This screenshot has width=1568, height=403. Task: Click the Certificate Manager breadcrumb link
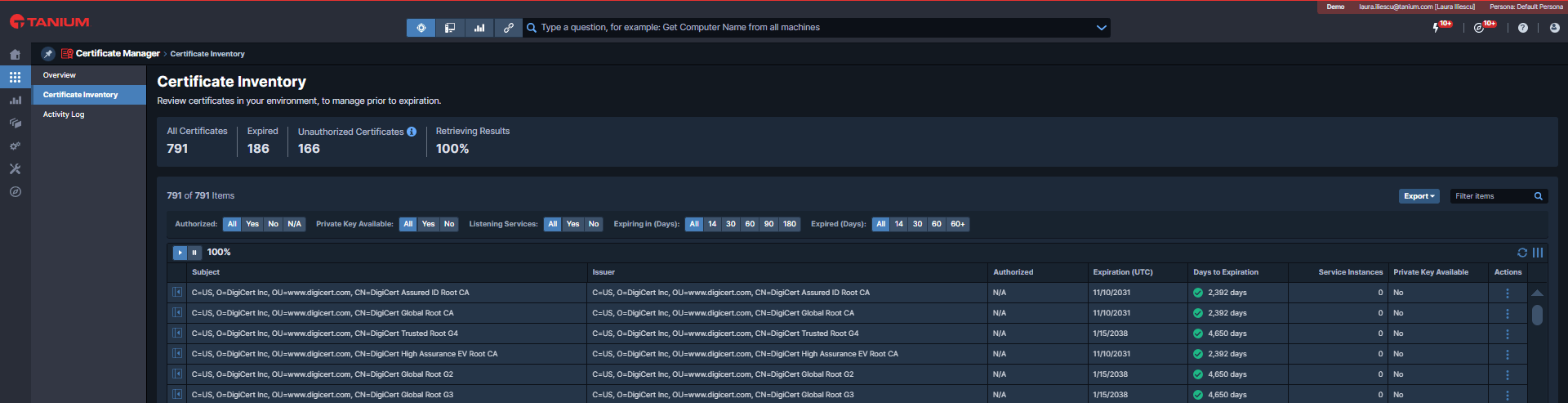point(118,54)
